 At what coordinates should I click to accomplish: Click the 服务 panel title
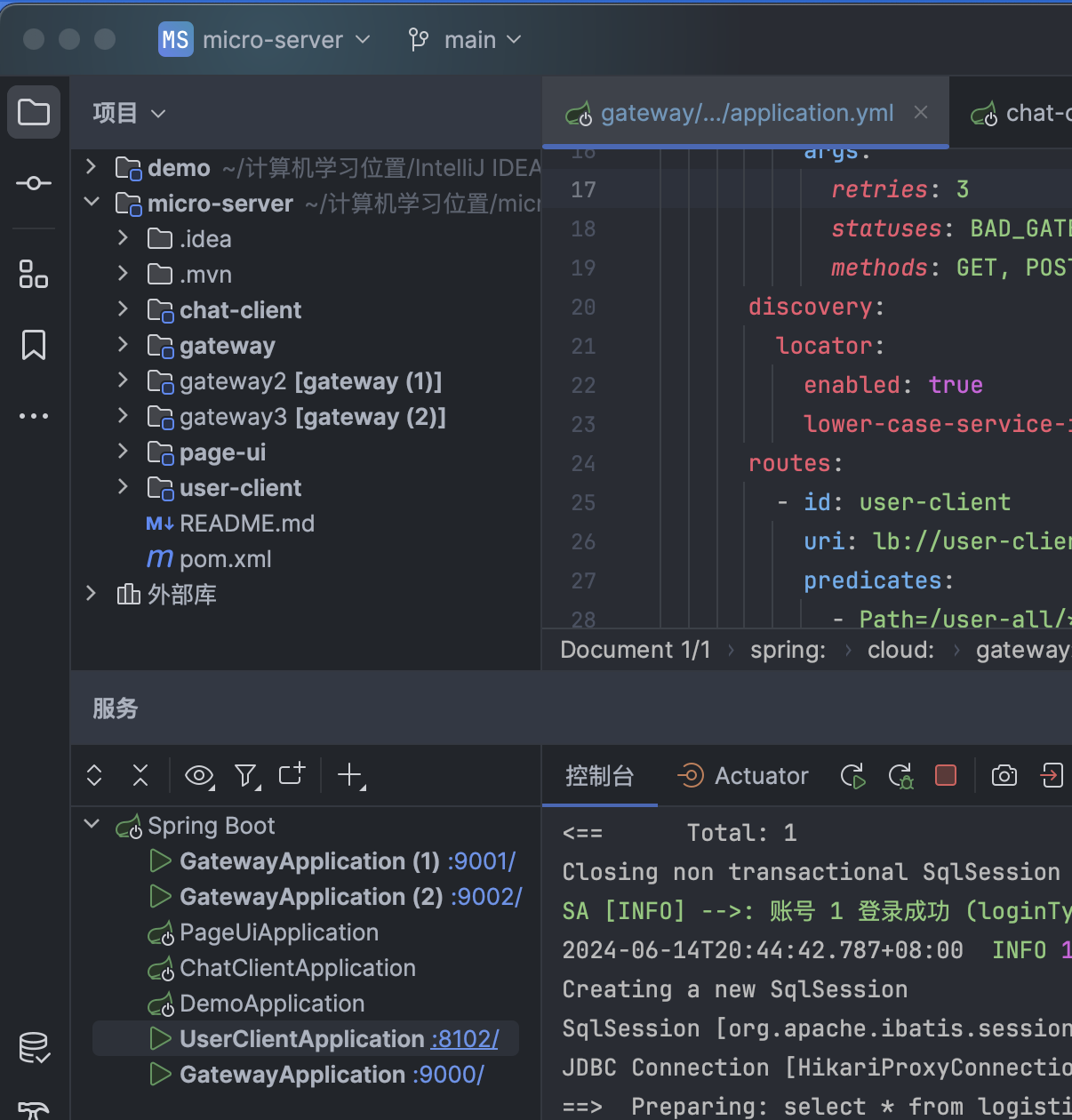pos(116,708)
